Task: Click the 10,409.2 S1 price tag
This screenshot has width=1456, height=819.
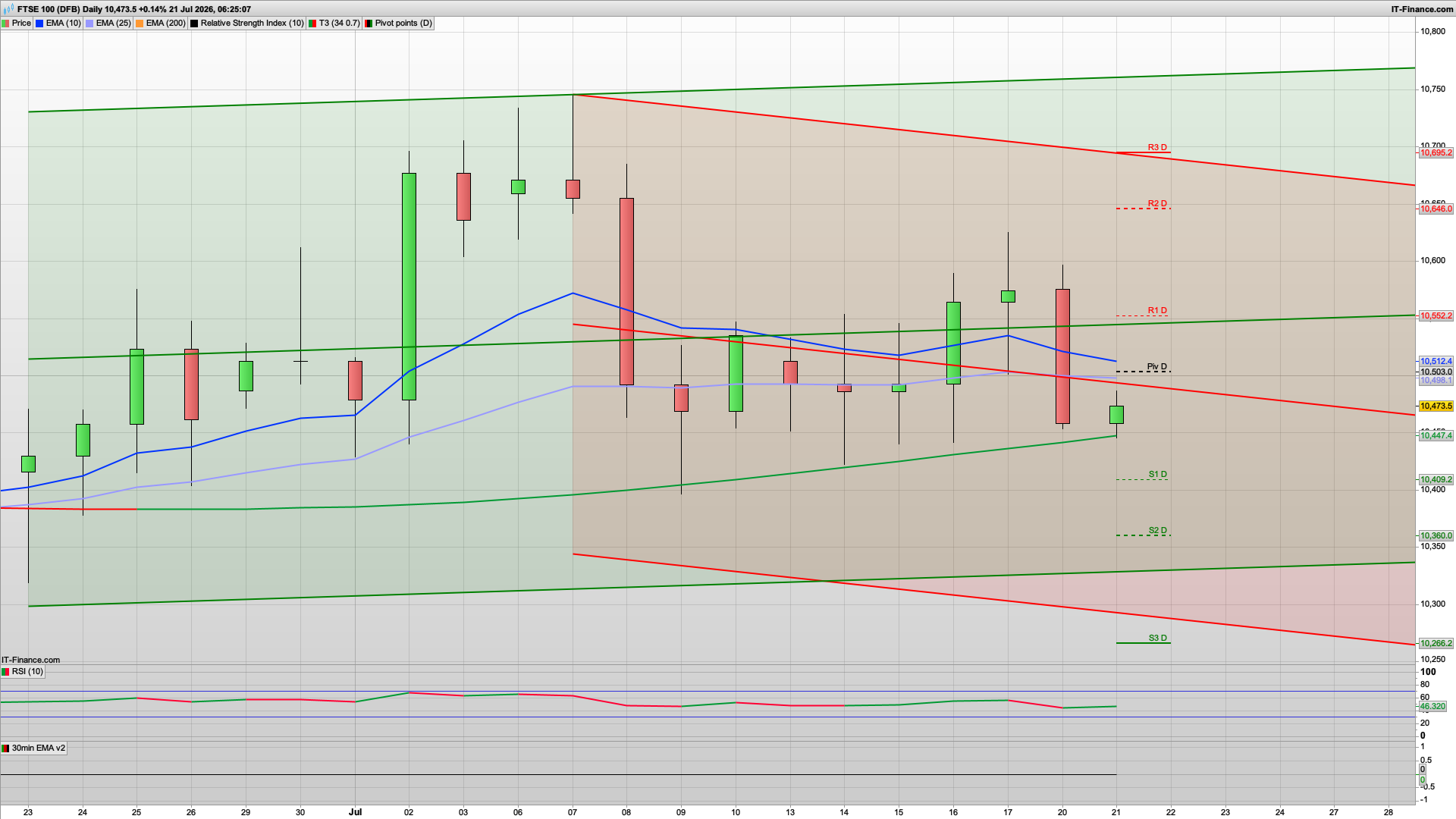Action: pyautogui.click(x=1436, y=480)
